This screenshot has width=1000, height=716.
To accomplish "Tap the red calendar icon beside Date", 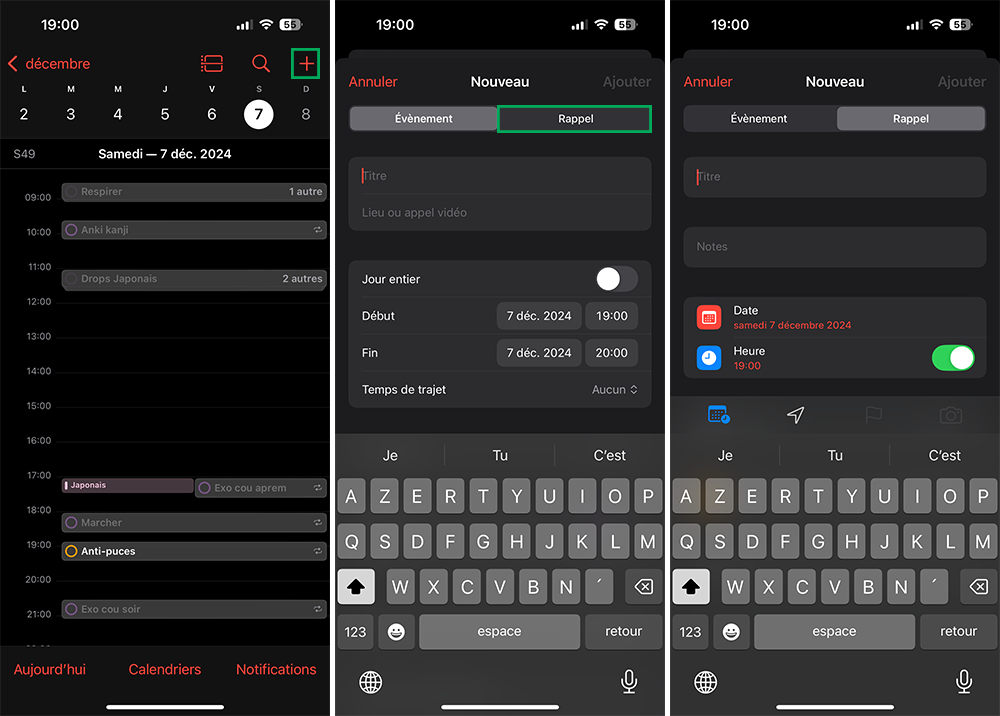I will pyautogui.click(x=709, y=317).
